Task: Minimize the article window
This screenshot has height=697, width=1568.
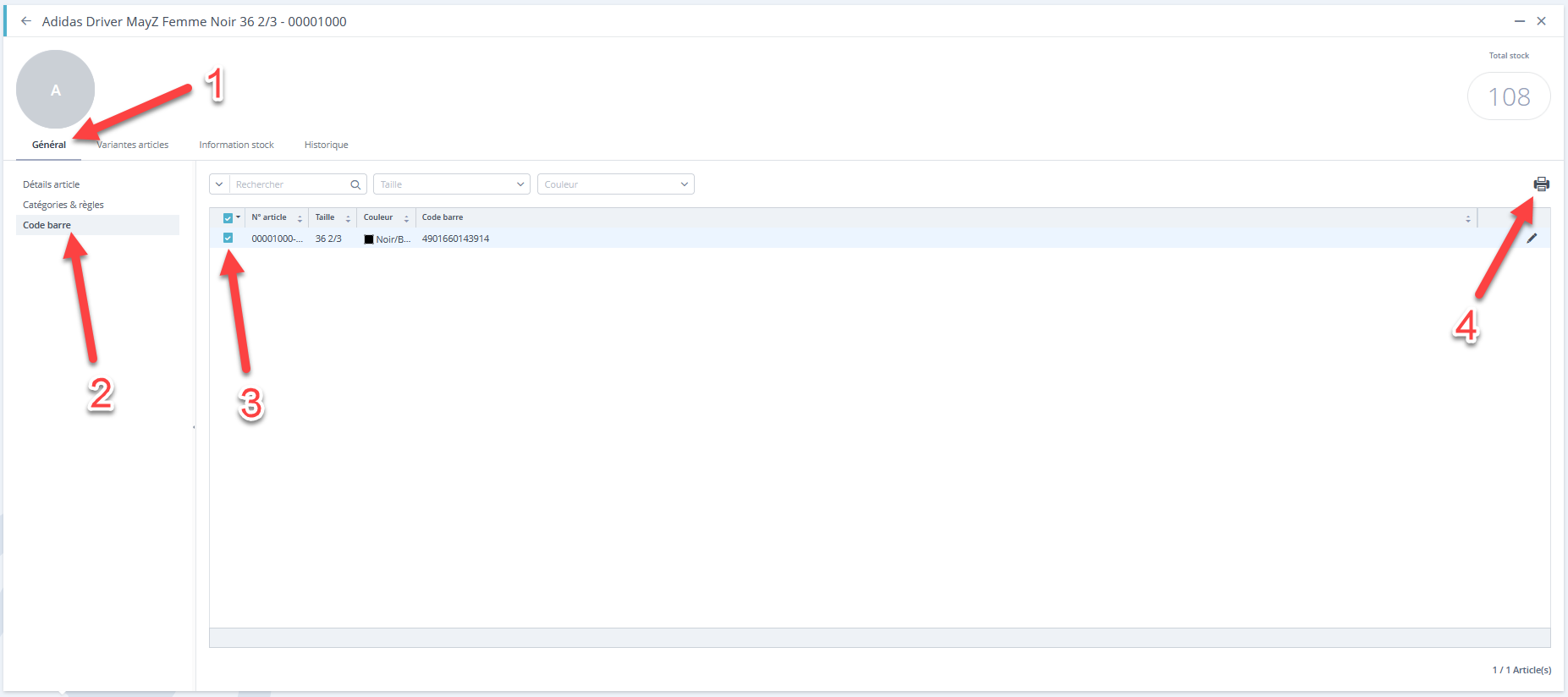Action: [1520, 21]
